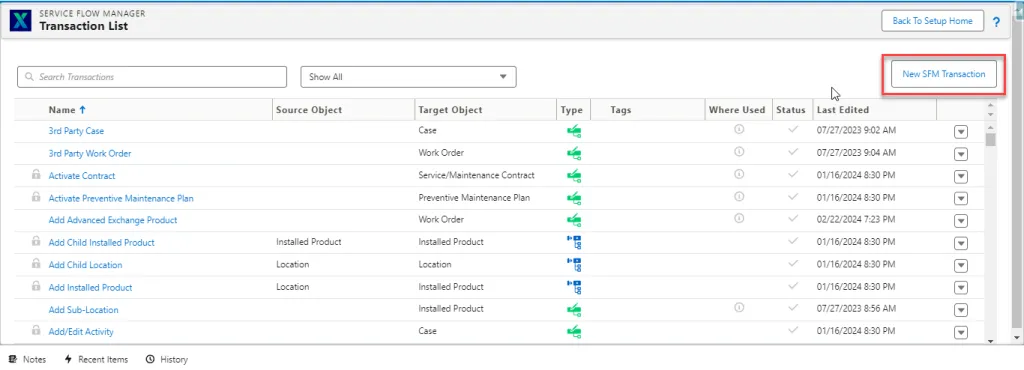The image size is (1024, 370).
Task: Click Where Used info icon for 3rd Party Case
Action: point(739,130)
